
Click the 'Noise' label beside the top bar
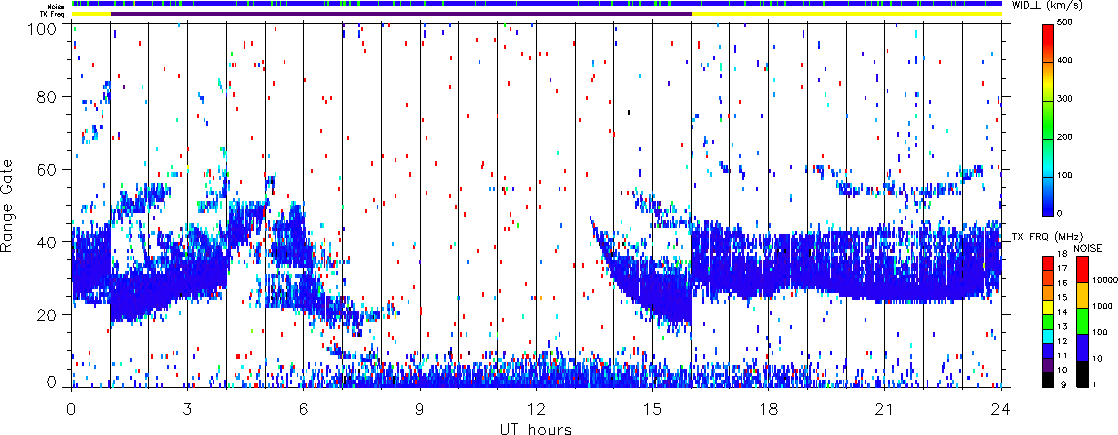click(x=57, y=5)
